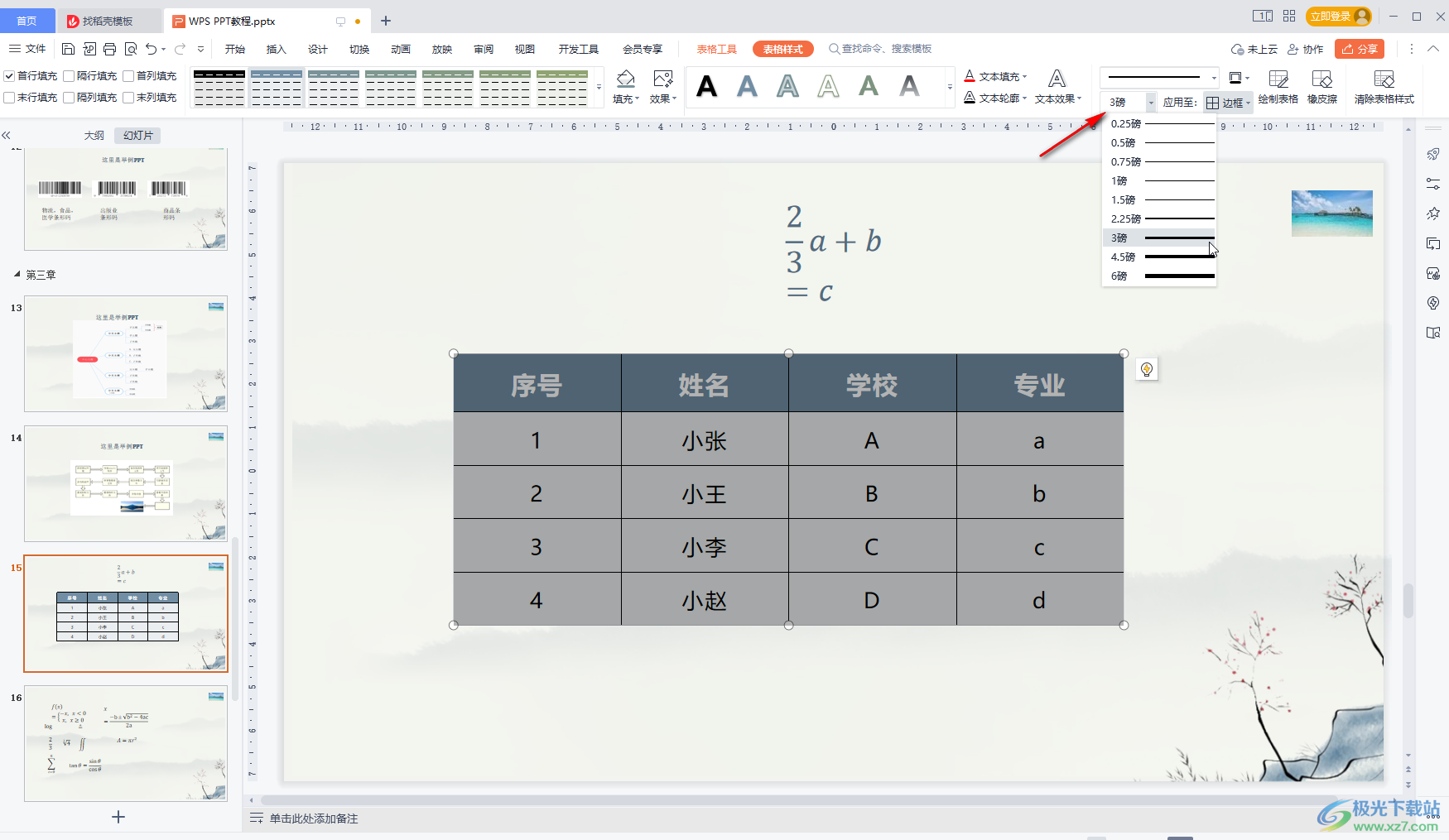The width and height of the screenshot is (1449, 840).
Task: Go to the 首页 home tab
Action: pyautogui.click(x=27, y=21)
